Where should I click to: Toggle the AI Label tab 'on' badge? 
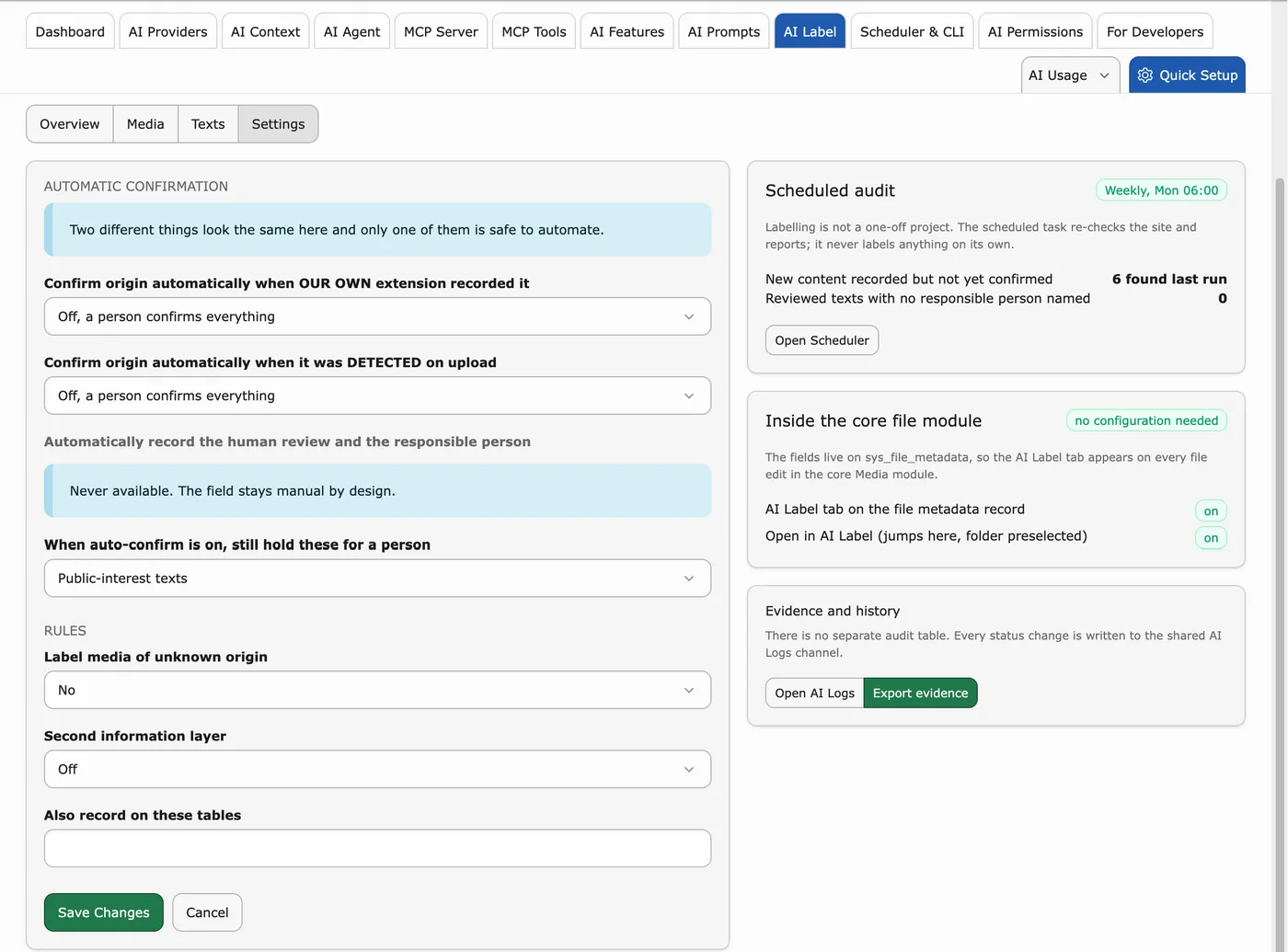(1211, 511)
